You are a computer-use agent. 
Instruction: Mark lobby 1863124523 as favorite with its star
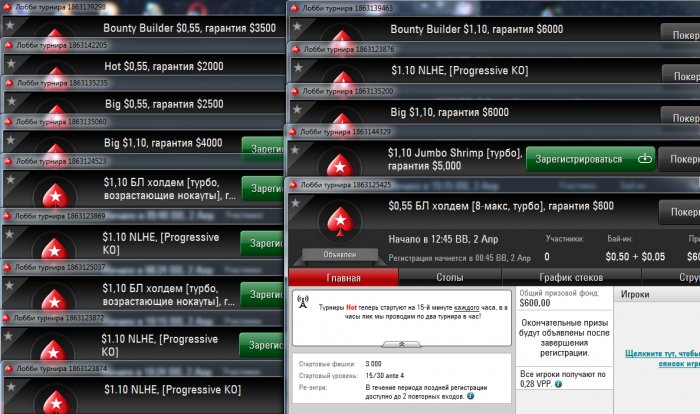click(x=11, y=180)
